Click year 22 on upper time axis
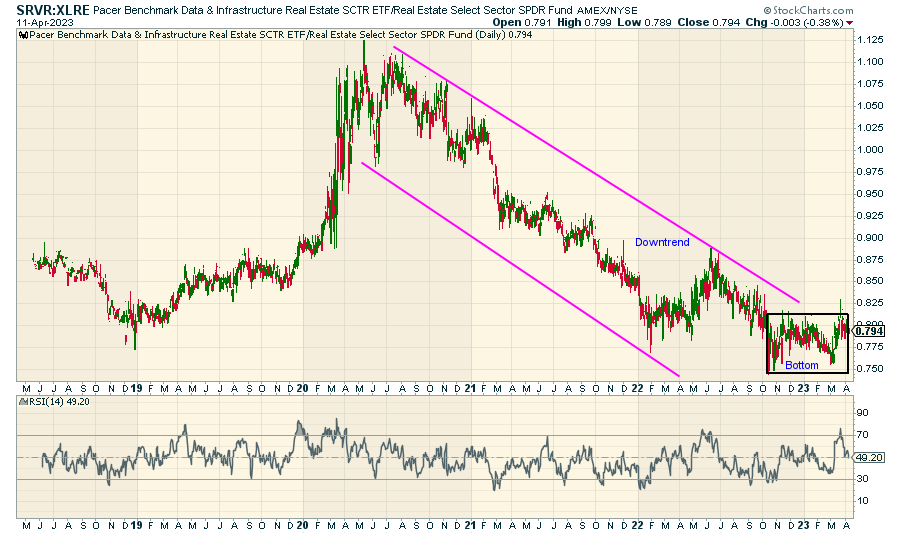Image resolution: width=900 pixels, height=534 pixels. [x=637, y=388]
